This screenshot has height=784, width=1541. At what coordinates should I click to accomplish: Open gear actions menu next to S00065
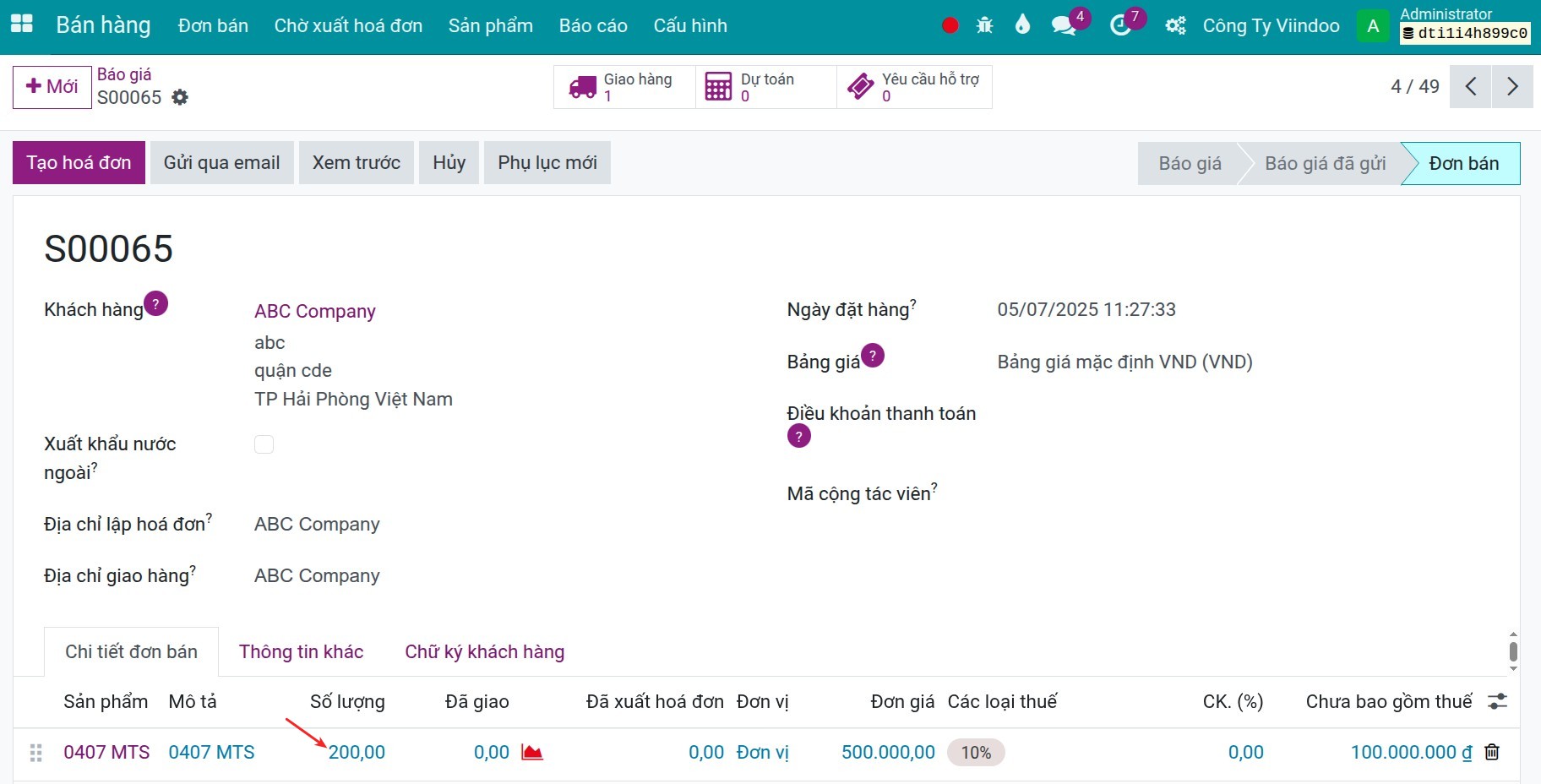pyautogui.click(x=180, y=97)
